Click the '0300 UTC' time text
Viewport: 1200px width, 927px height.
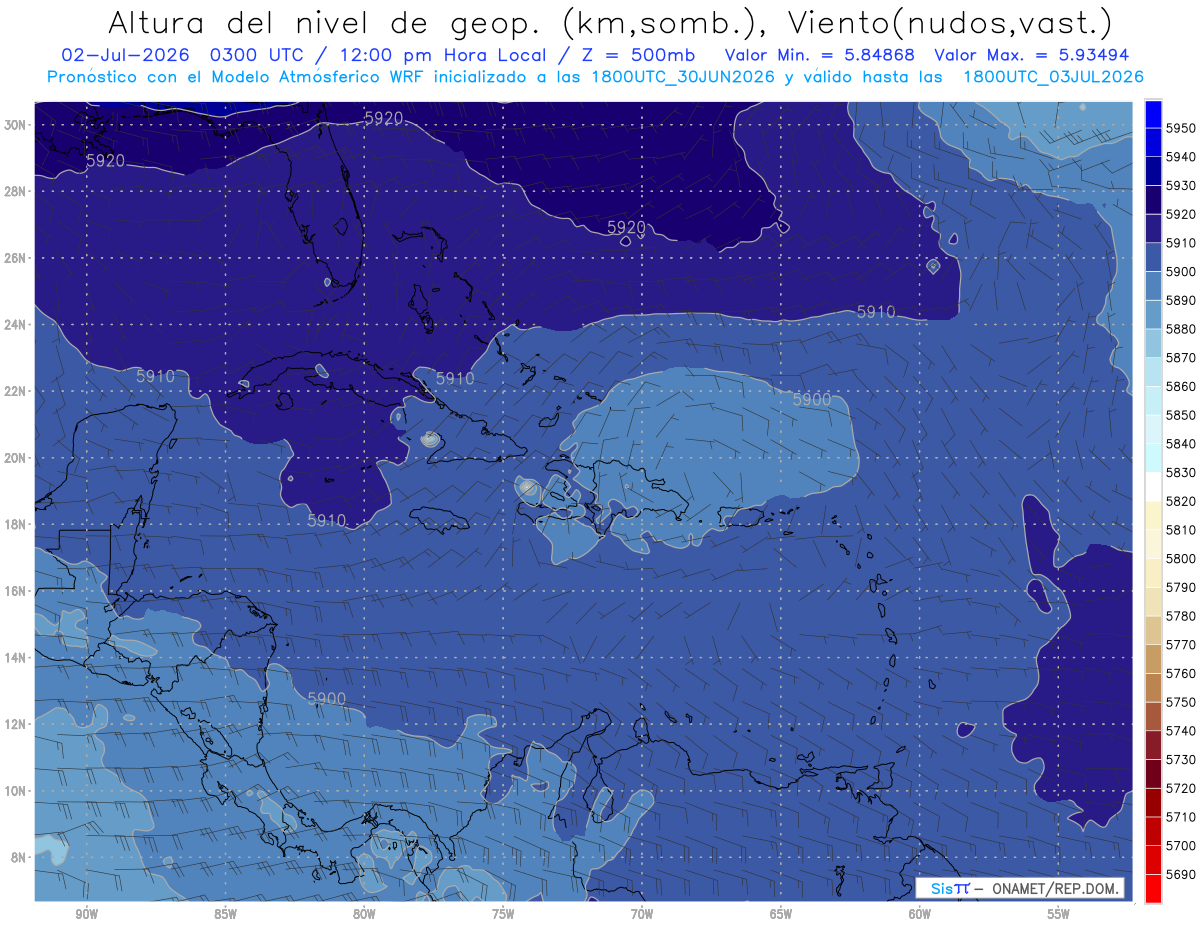258,55
